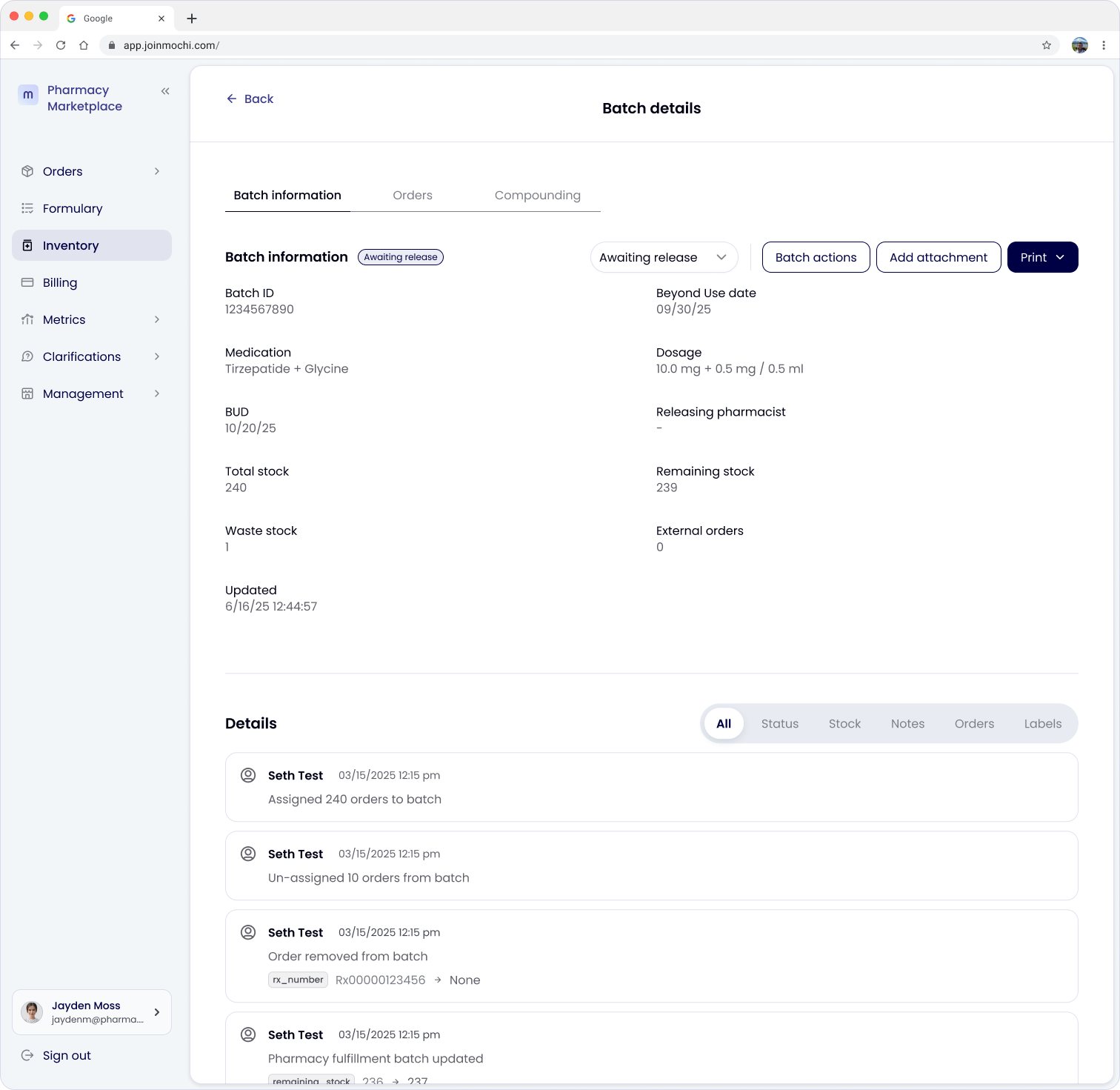The height and width of the screenshot is (1090, 1120).
Task: Expand the Management sidebar chevron
Action: pyautogui.click(x=157, y=393)
